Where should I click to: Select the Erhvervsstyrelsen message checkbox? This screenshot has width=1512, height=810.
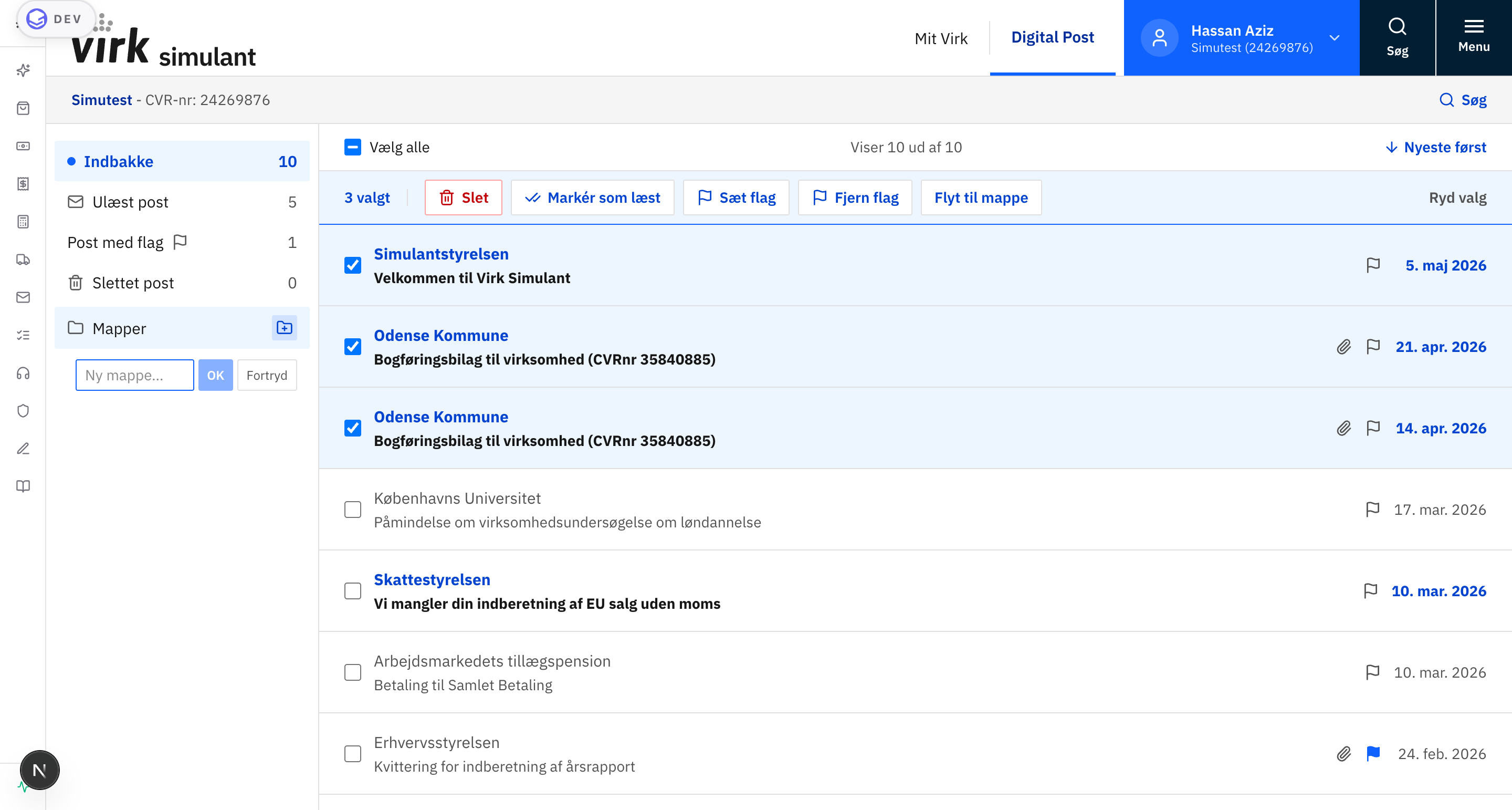tap(353, 754)
